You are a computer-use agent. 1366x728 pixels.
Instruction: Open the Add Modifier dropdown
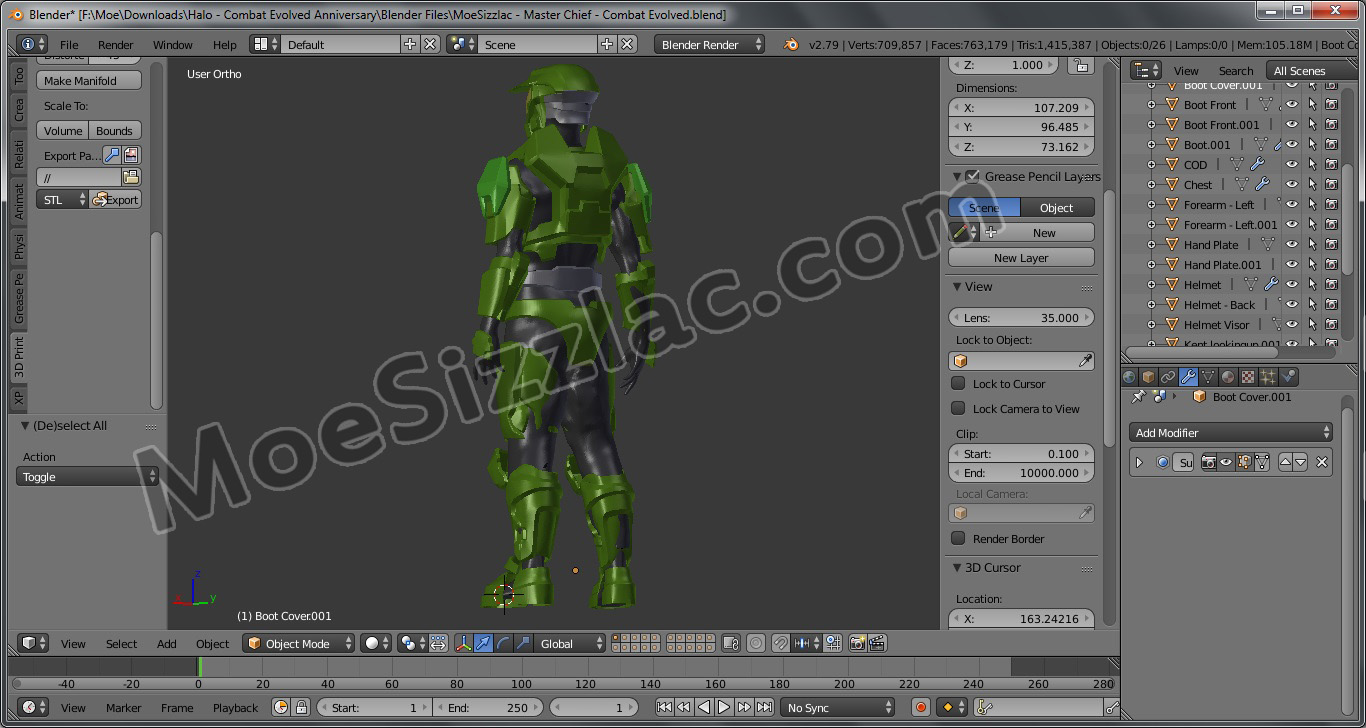[x=1232, y=433]
